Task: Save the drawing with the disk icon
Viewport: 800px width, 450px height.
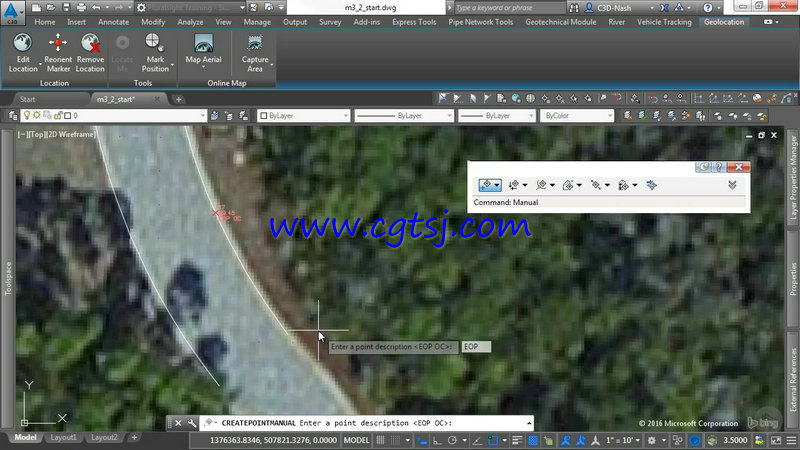Action: [66, 8]
